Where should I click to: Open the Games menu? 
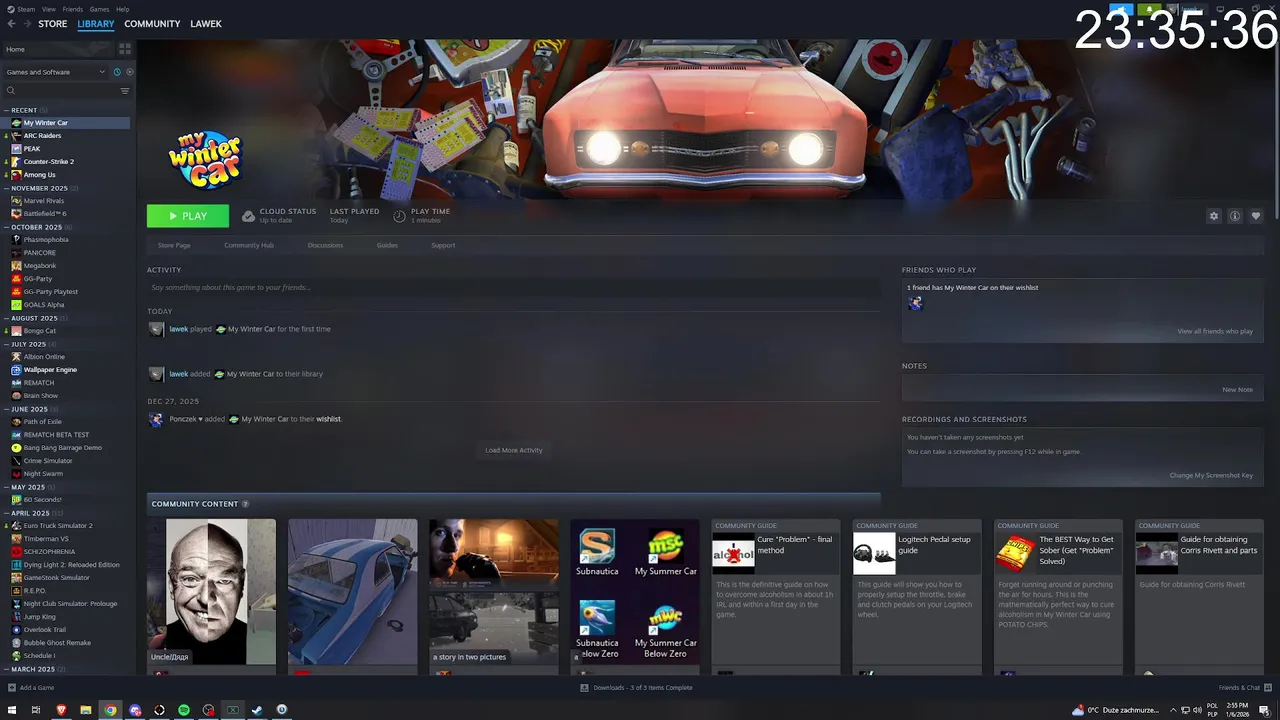99,9
